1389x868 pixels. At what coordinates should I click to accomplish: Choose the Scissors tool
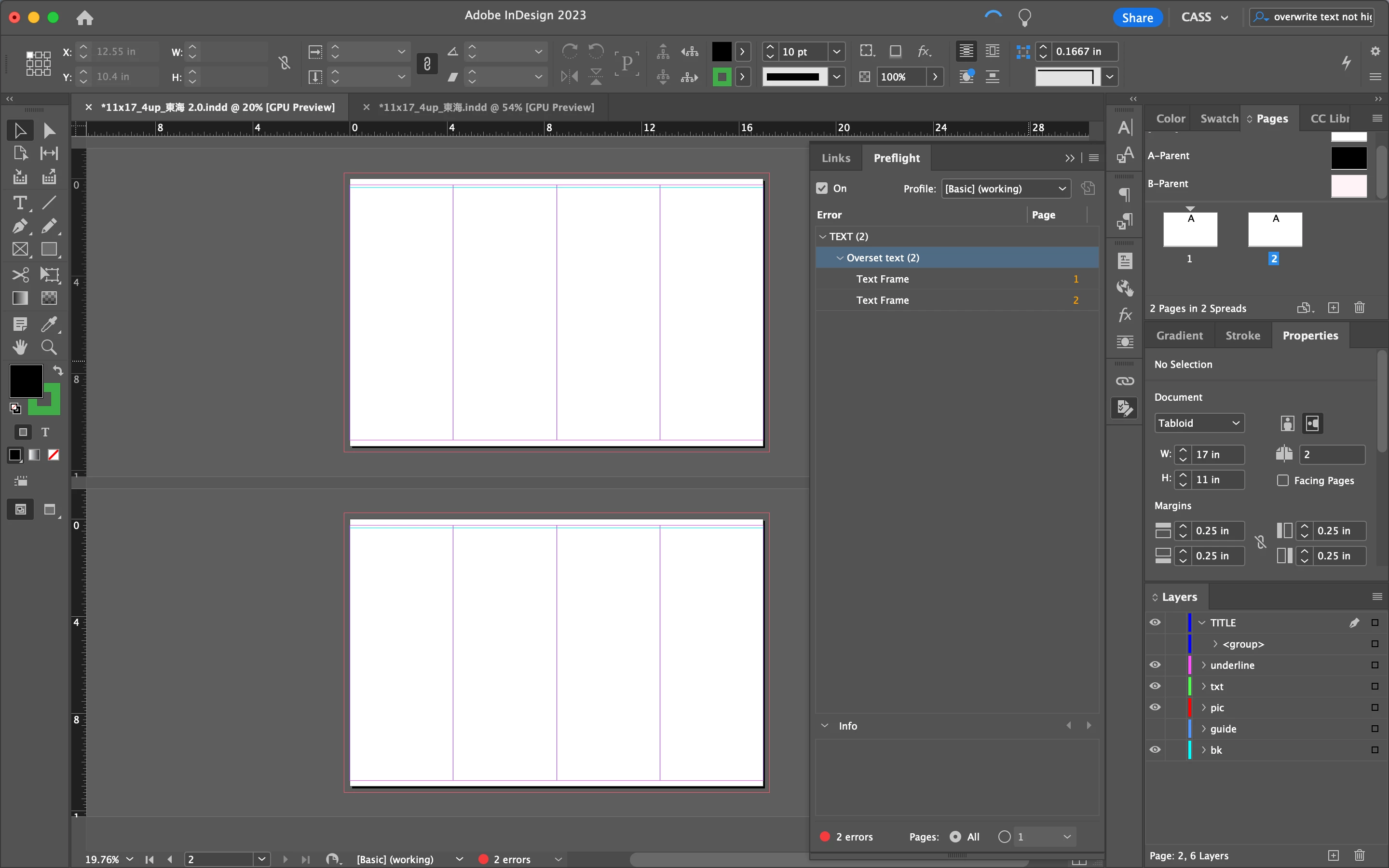pyautogui.click(x=19, y=274)
